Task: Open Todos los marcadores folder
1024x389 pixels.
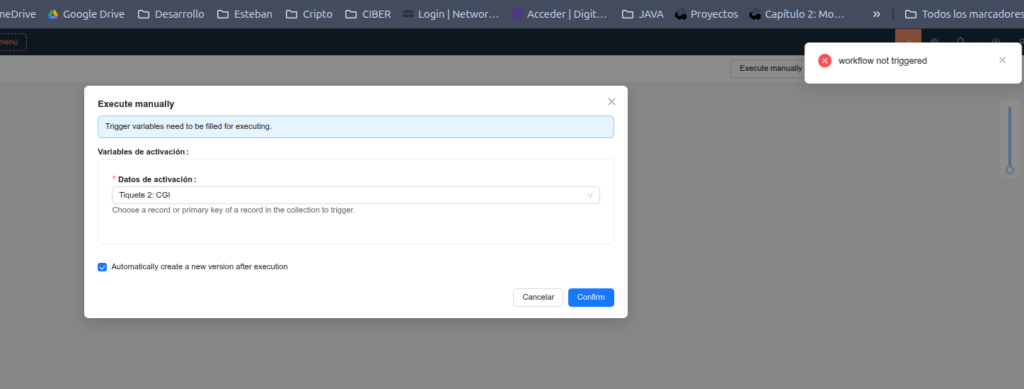Action: coord(964,14)
